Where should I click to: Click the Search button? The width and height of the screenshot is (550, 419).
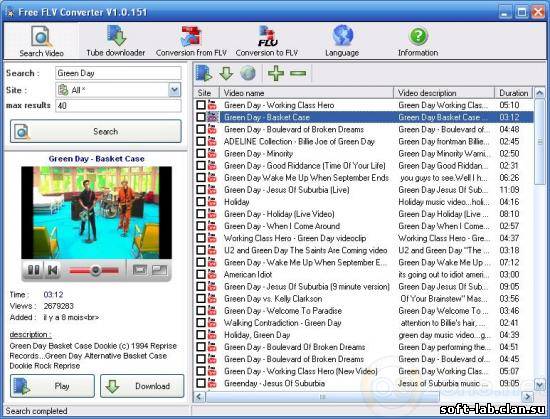point(96,131)
